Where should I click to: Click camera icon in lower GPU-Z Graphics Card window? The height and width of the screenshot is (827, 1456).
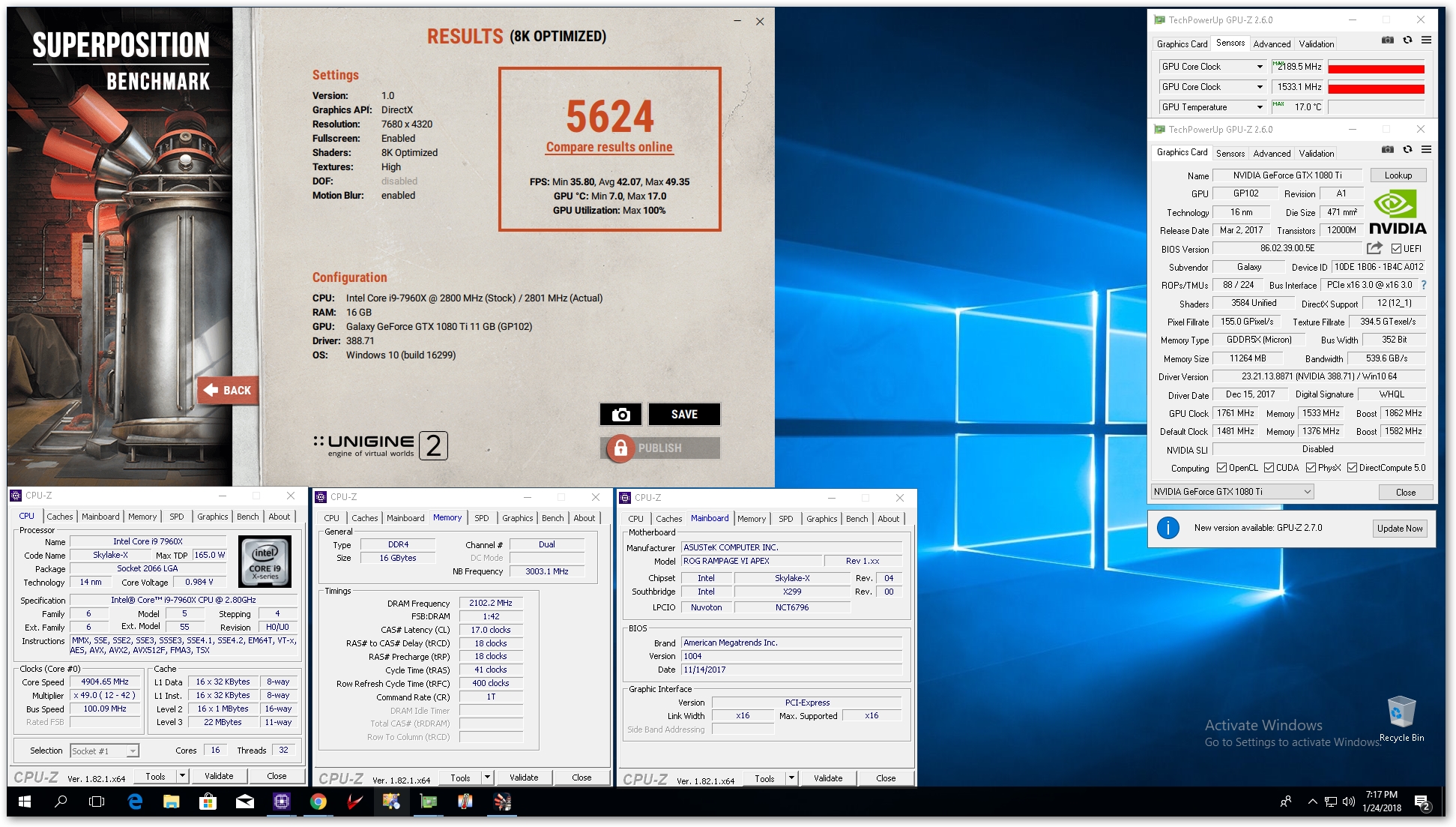[x=1388, y=149]
